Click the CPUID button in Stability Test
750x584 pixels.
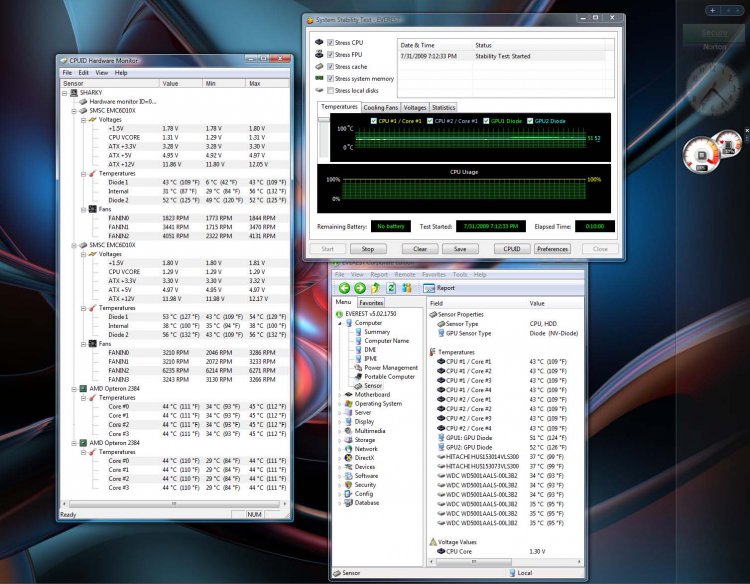512,249
